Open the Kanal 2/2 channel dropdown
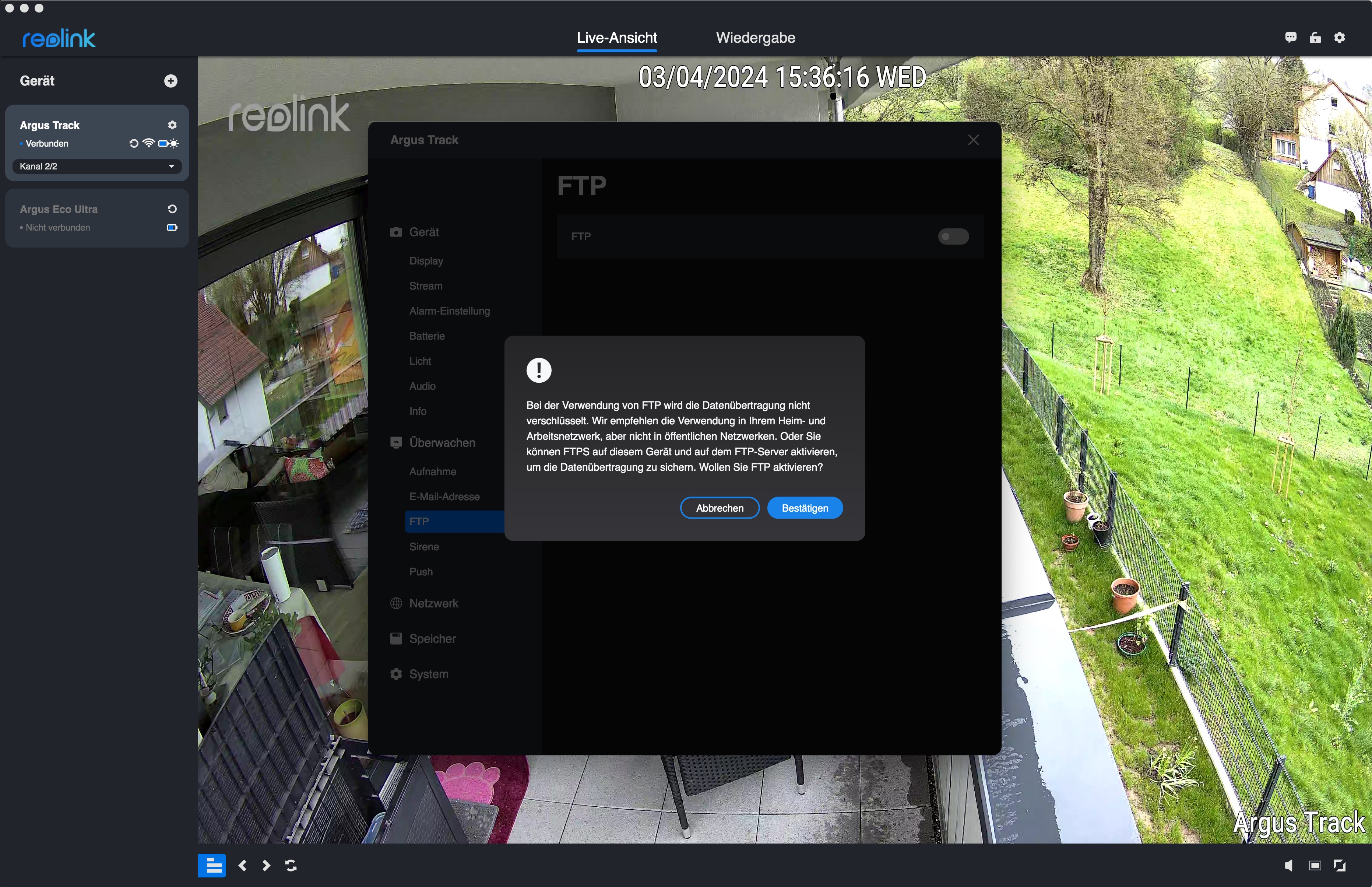The width and height of the screenshot is (1372, 887). 97,166
